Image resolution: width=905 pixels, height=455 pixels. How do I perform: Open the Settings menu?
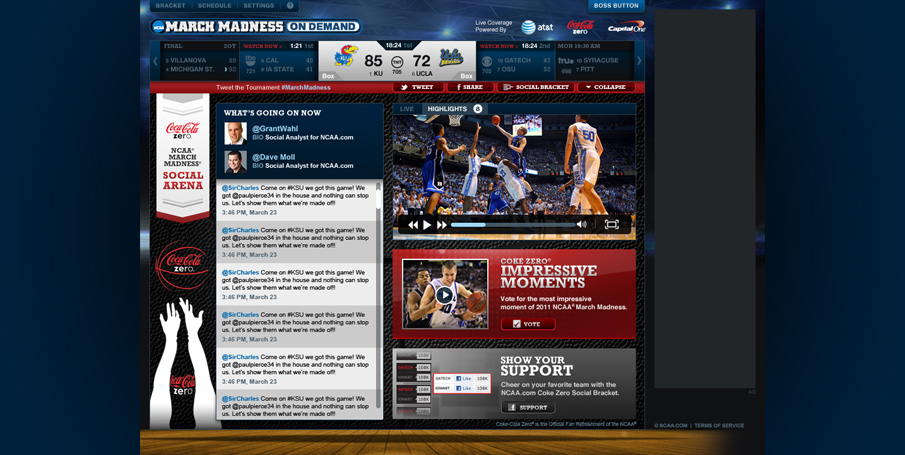pos(259,6)
